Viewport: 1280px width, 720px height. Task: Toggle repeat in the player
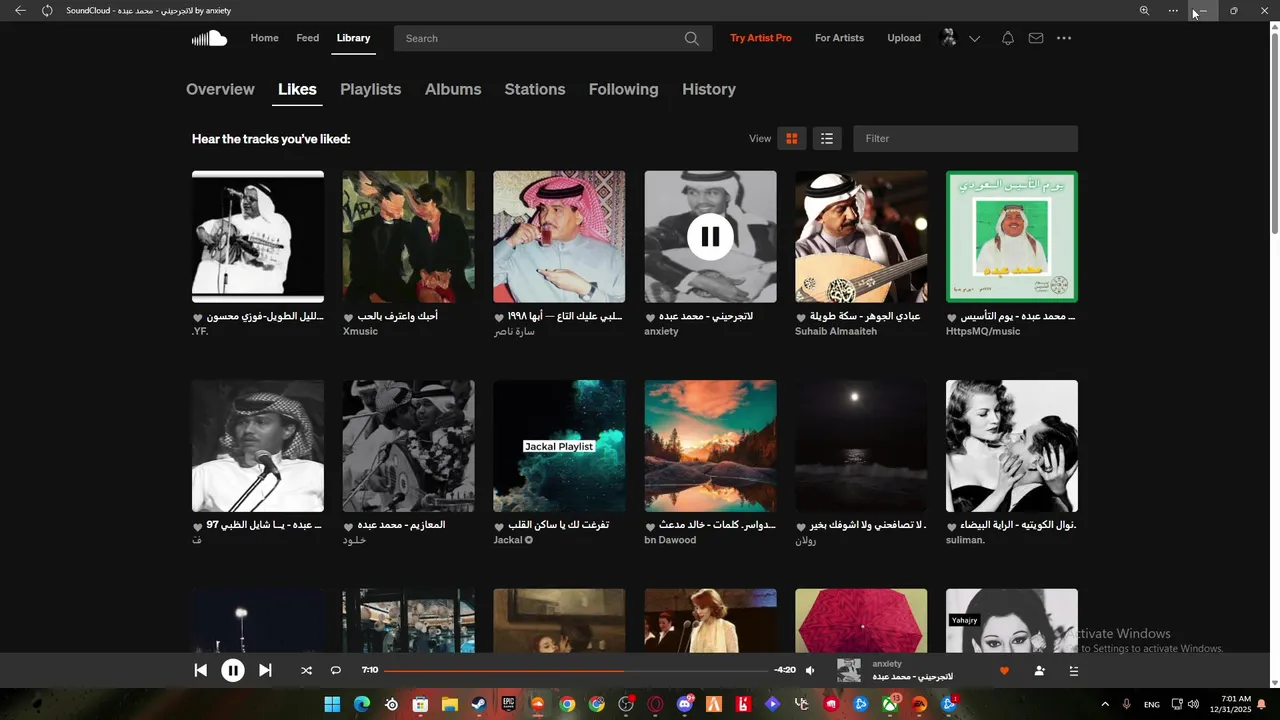pos(336,671)
